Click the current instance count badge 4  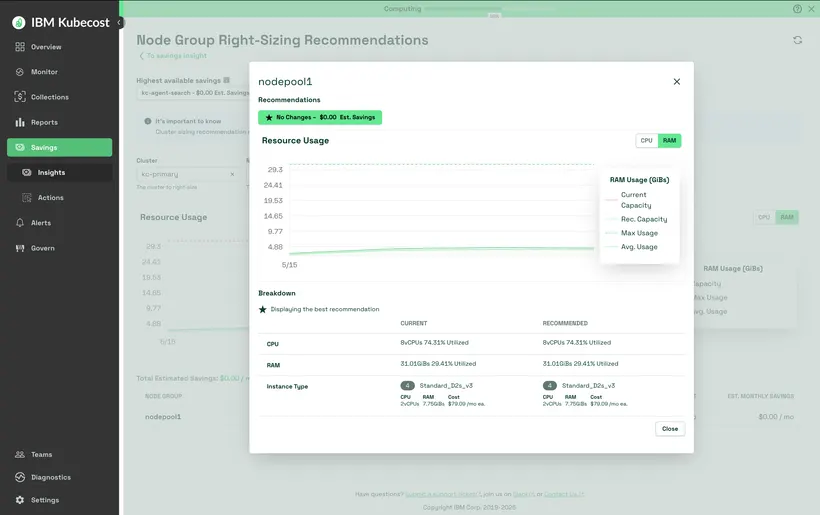tap(407, 386)
